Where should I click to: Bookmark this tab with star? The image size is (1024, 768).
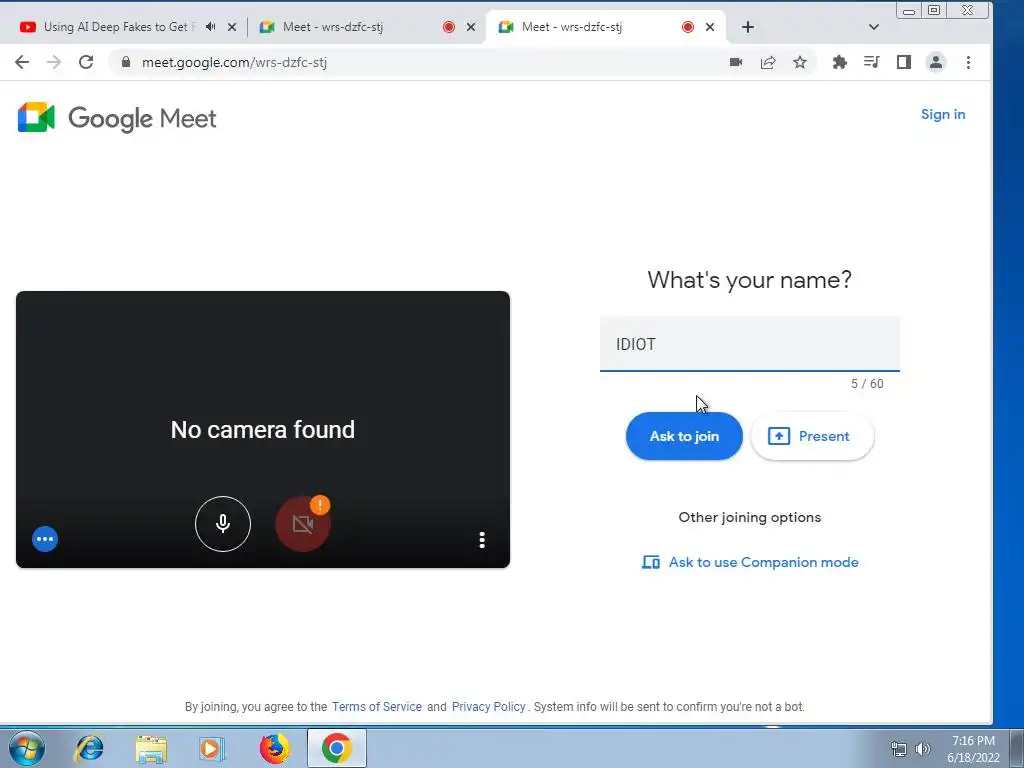click(800, 62)
